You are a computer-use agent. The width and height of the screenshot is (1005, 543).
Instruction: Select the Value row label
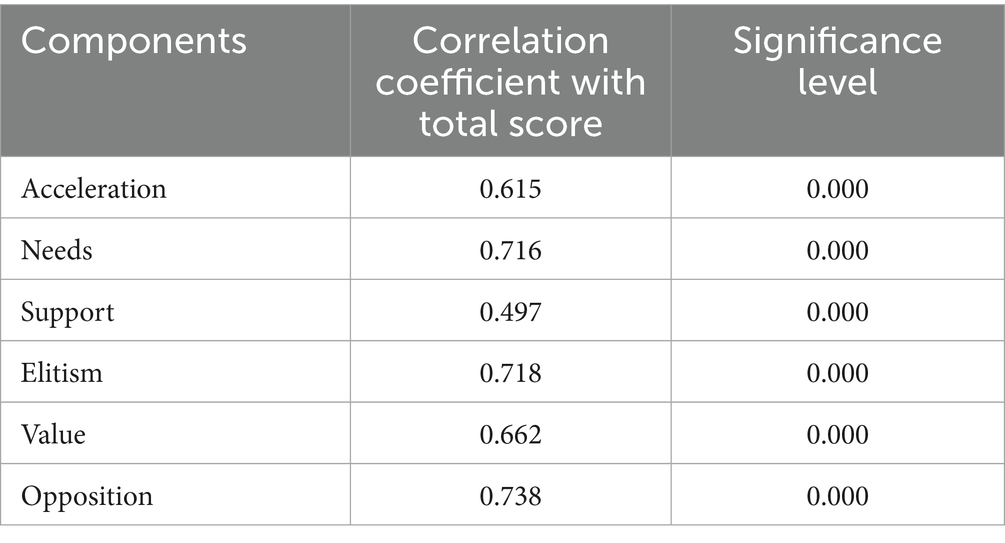click(x=53, y=435)
